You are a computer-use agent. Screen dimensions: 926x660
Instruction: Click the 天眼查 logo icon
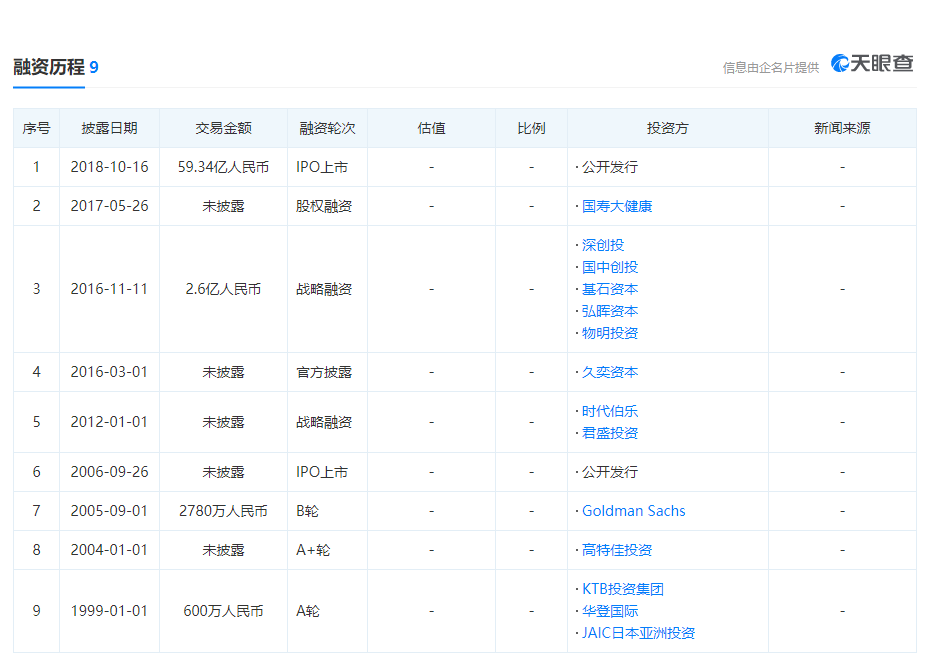click(872, 63)
